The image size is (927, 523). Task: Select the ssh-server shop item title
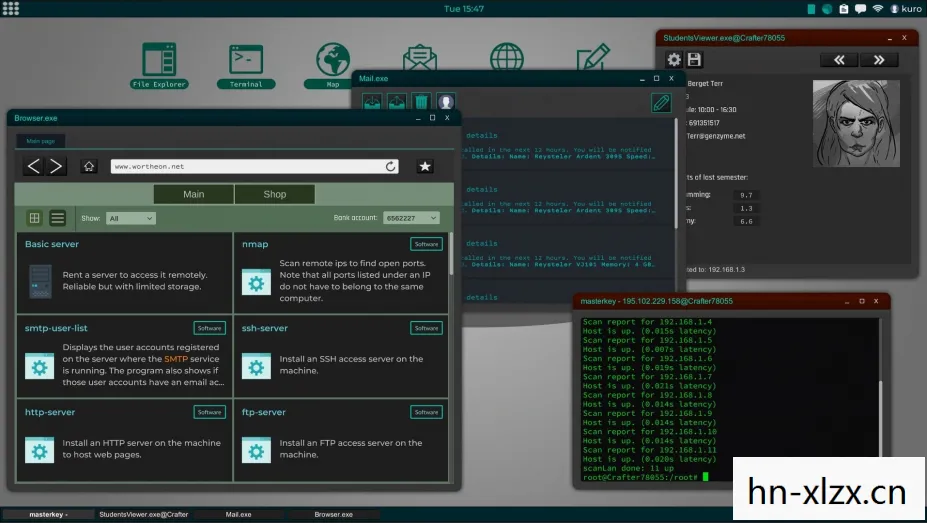264,328
